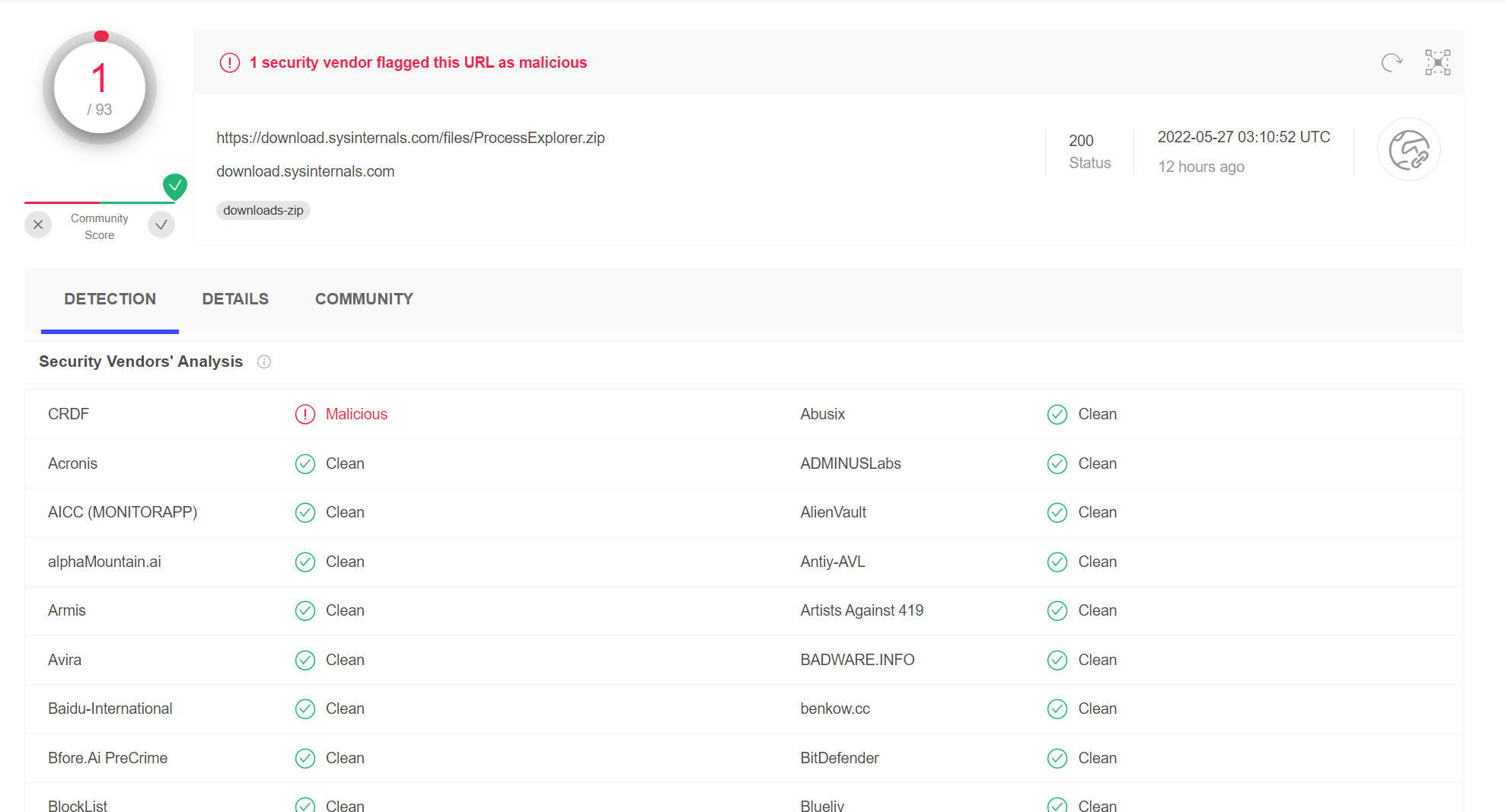Click the clean checkmark icon for BADWARE.INFO

tap(1057, 660)
